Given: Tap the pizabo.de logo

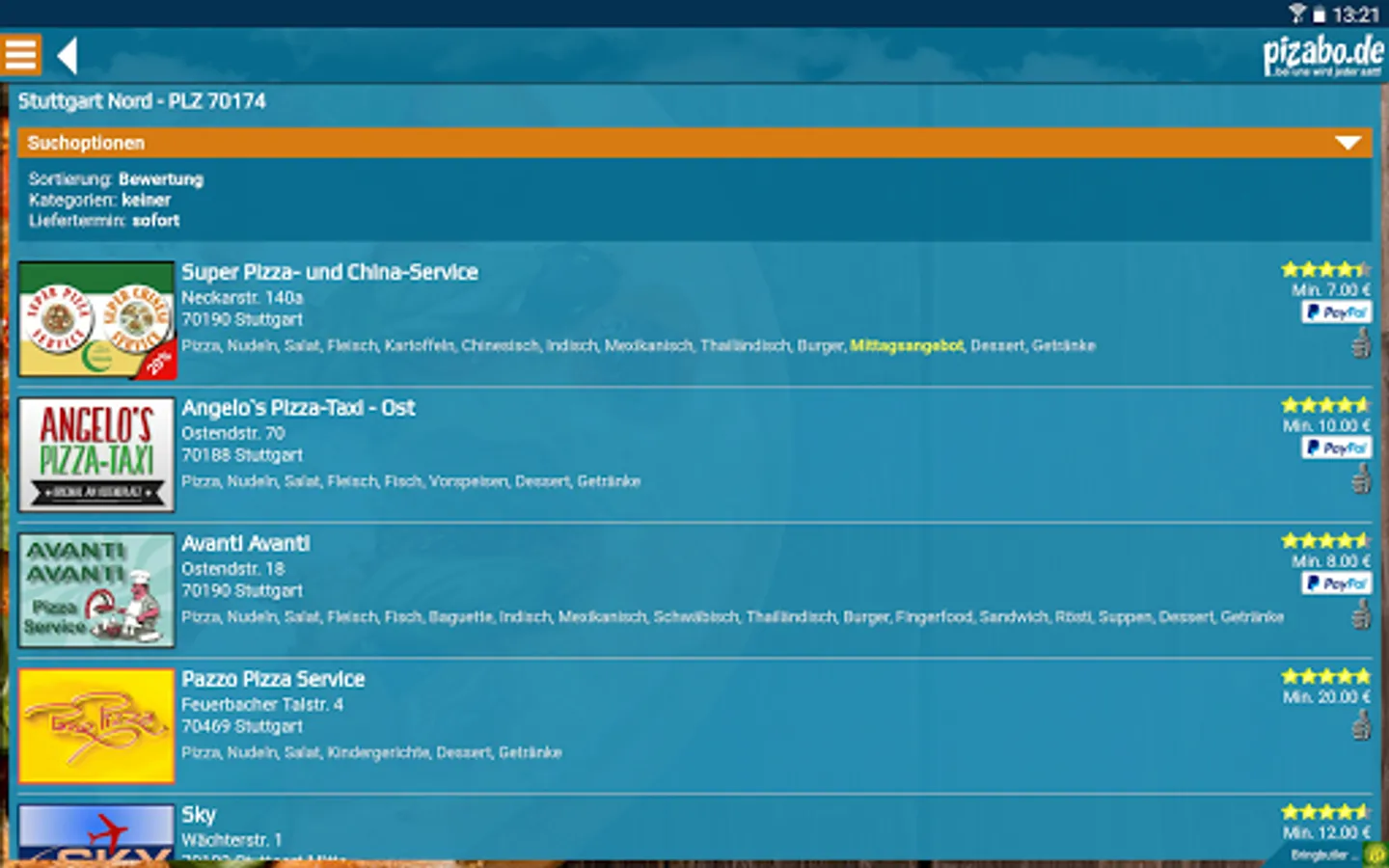Looking at the screenshot, I should coord(1323,56).
